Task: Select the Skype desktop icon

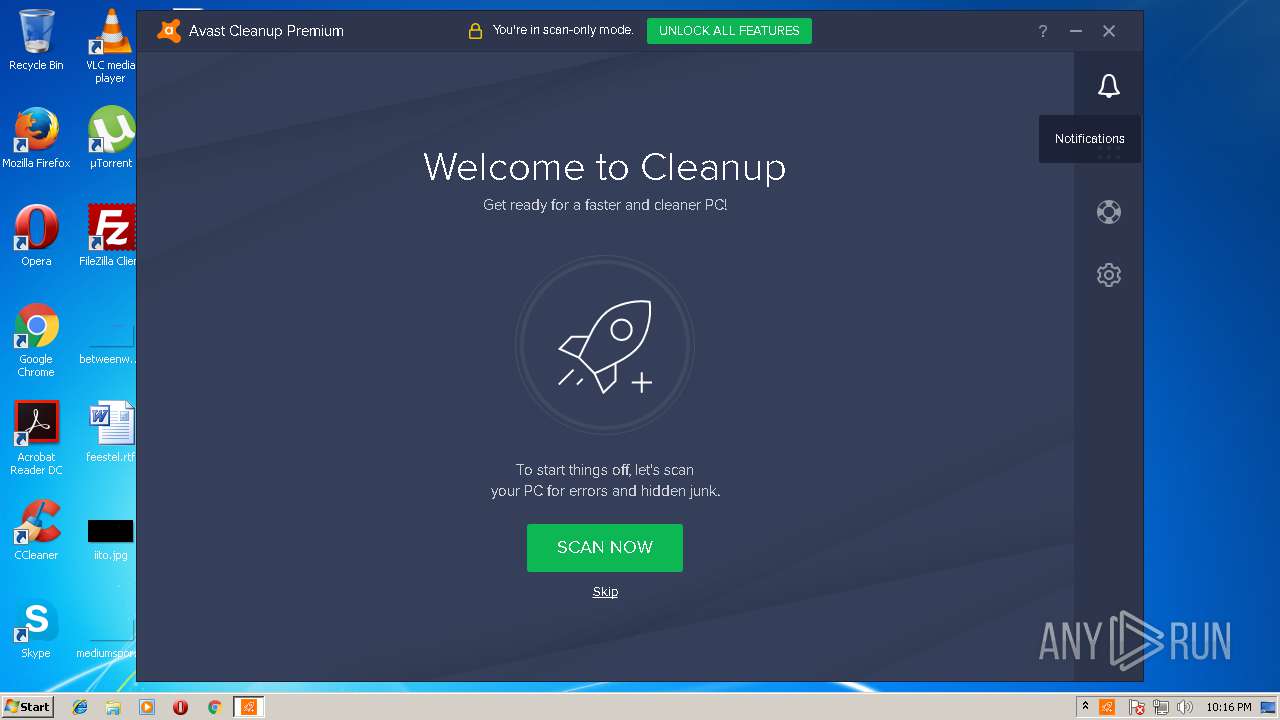Action: point(36,628)
